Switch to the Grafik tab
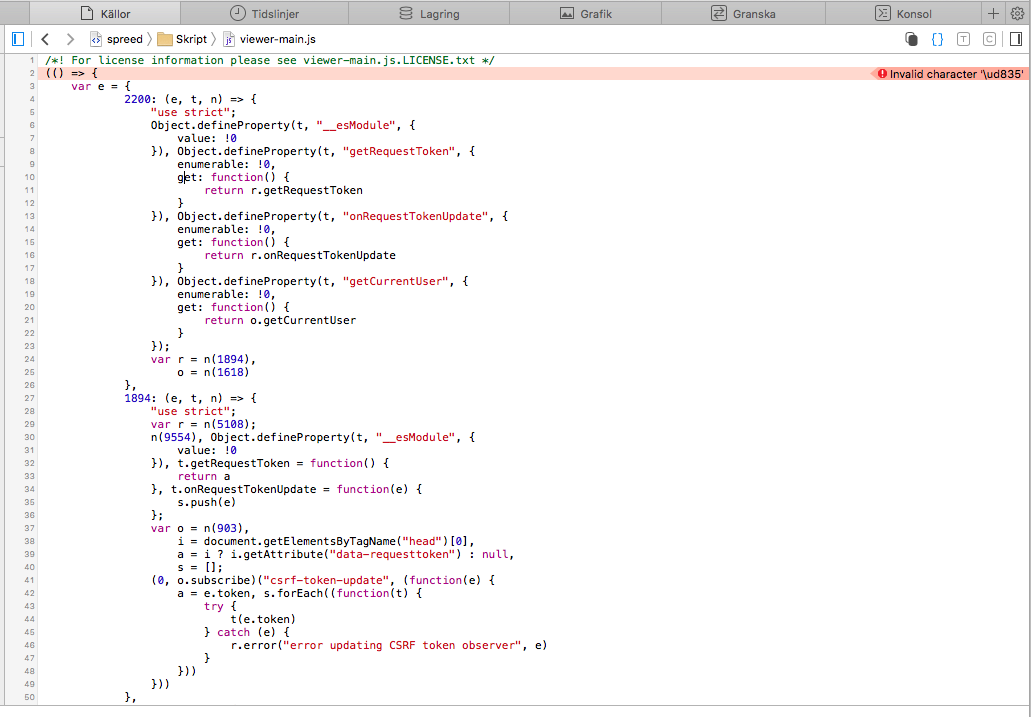 point(585,13)
